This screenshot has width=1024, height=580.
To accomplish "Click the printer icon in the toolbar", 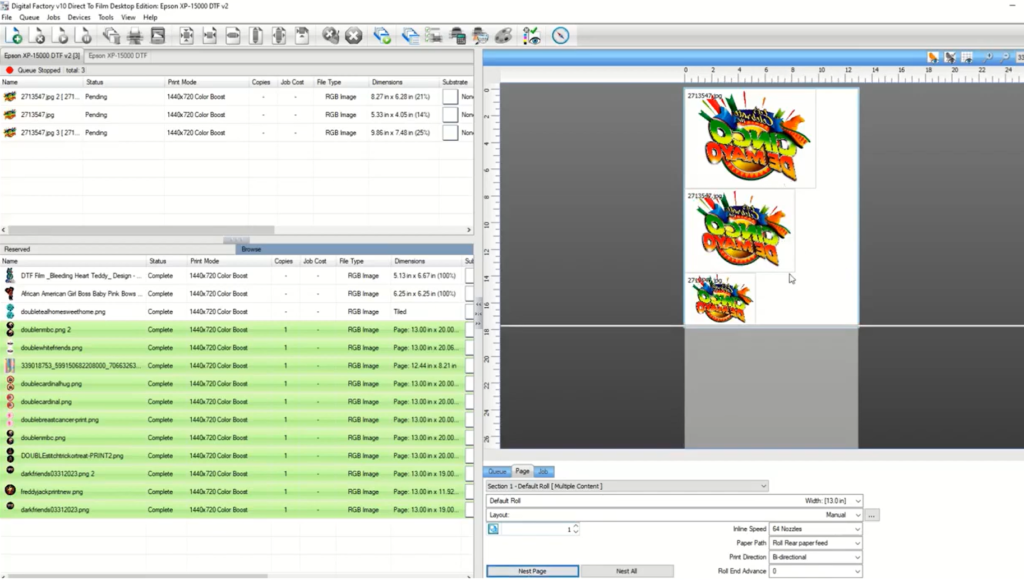I will pyautogui.click(x=135, y=36).
